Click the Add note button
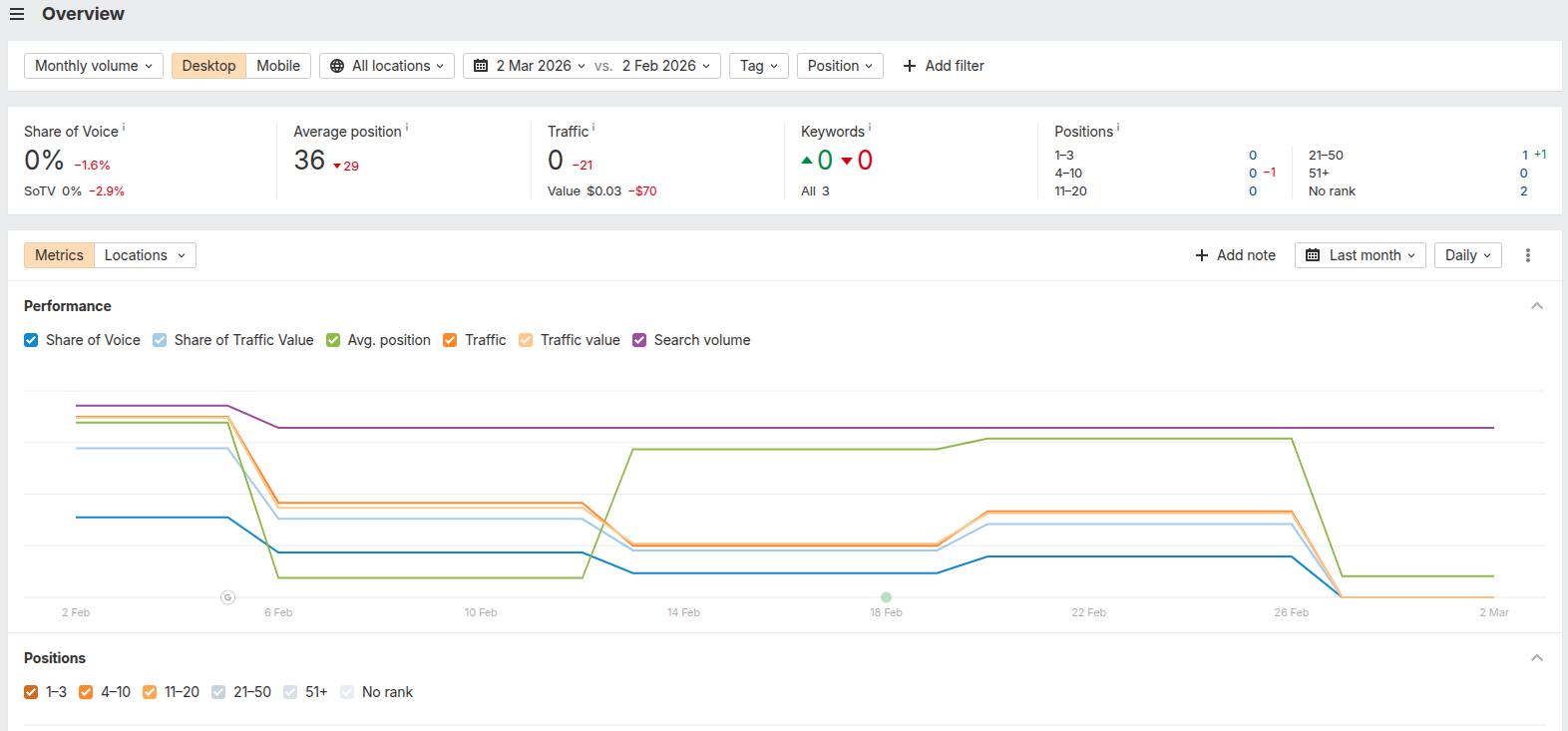The width and height of the screenshot is (1568, 731). (1235, 255)
